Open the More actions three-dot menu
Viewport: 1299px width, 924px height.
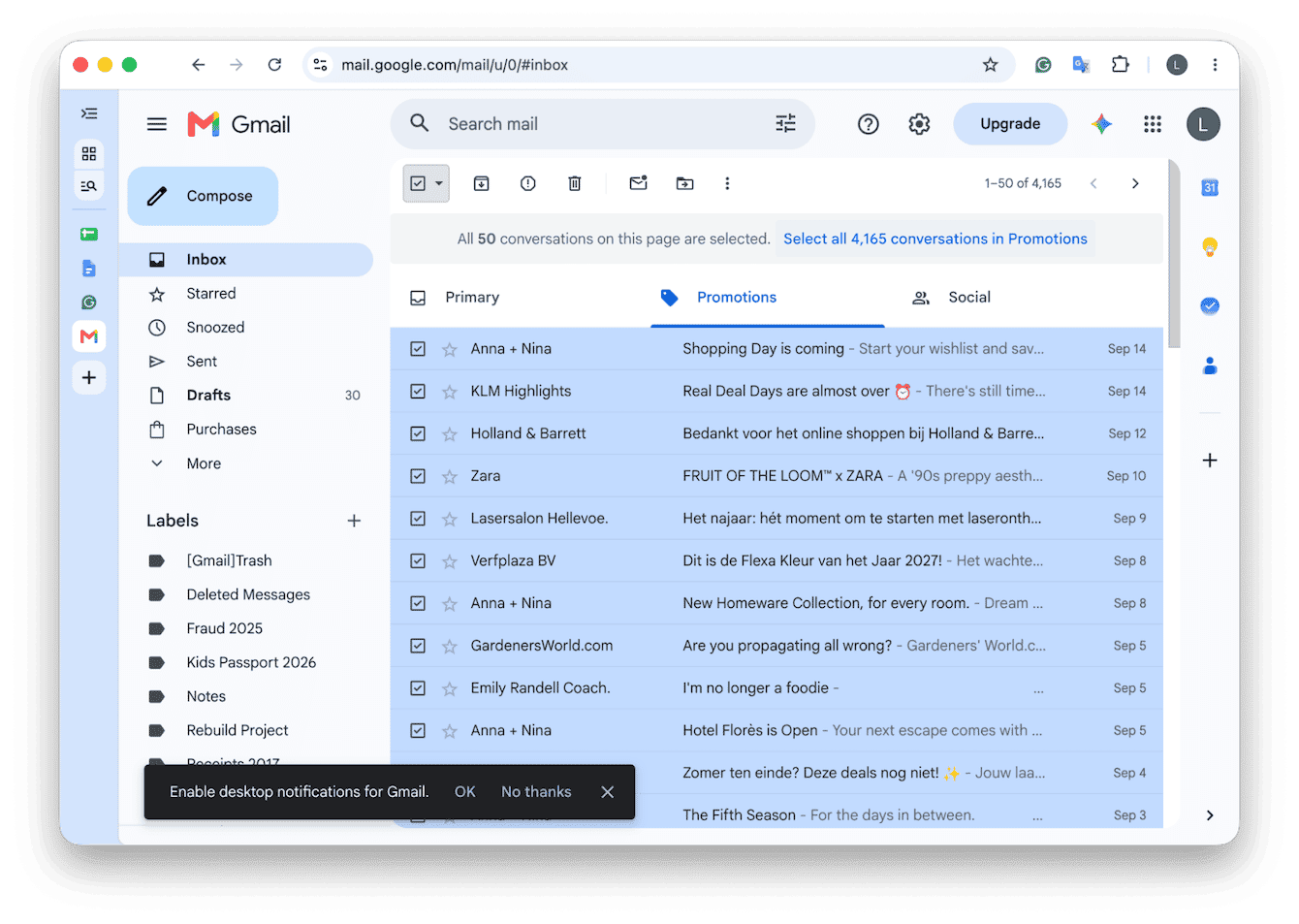coord(727,183)
